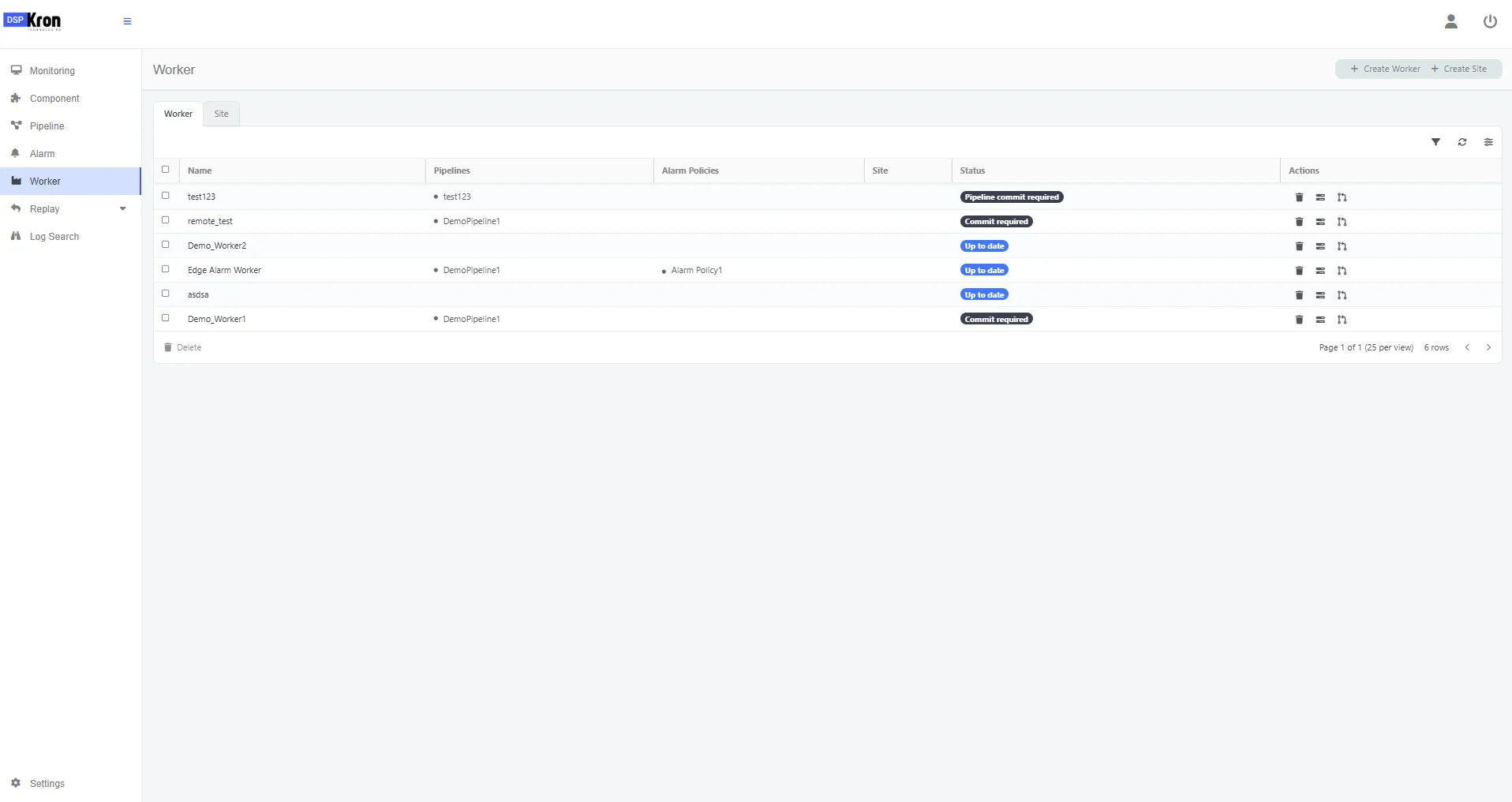Switch to the Site tab
This screenshot has width=1512, height=802.
pyautogui.click(x=222, y=114)
